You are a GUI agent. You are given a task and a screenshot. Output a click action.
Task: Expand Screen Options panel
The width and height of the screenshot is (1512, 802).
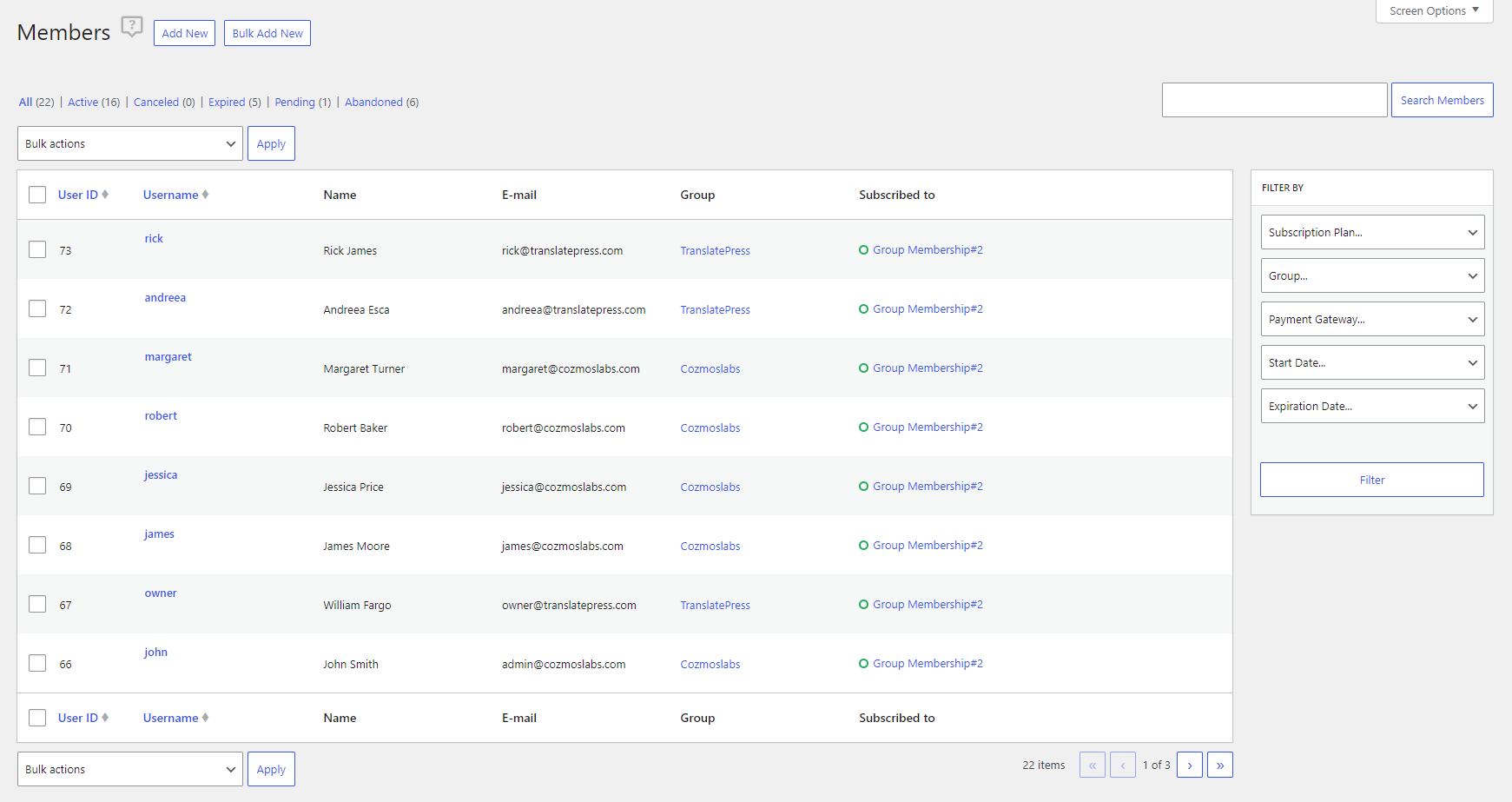click(x=1434, y=10)
